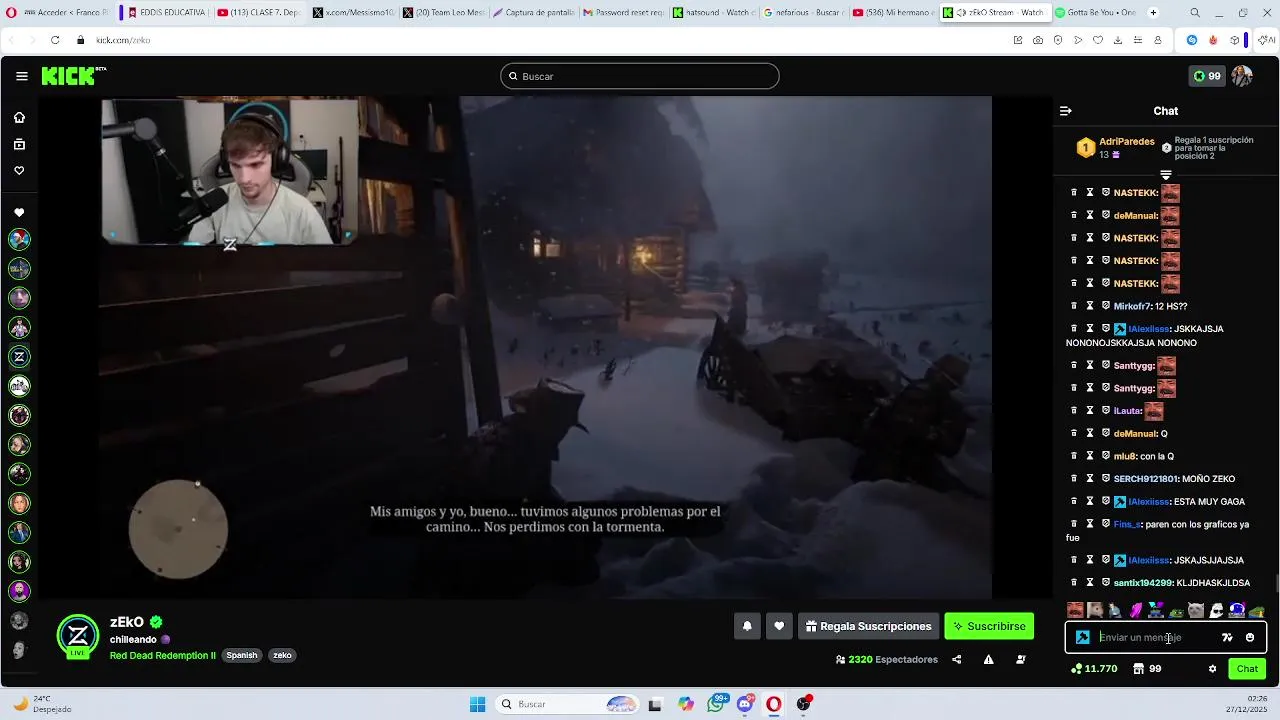Select the zeko tag
The height and width of the screenshot is (720, 1280).
click(282, 656)
